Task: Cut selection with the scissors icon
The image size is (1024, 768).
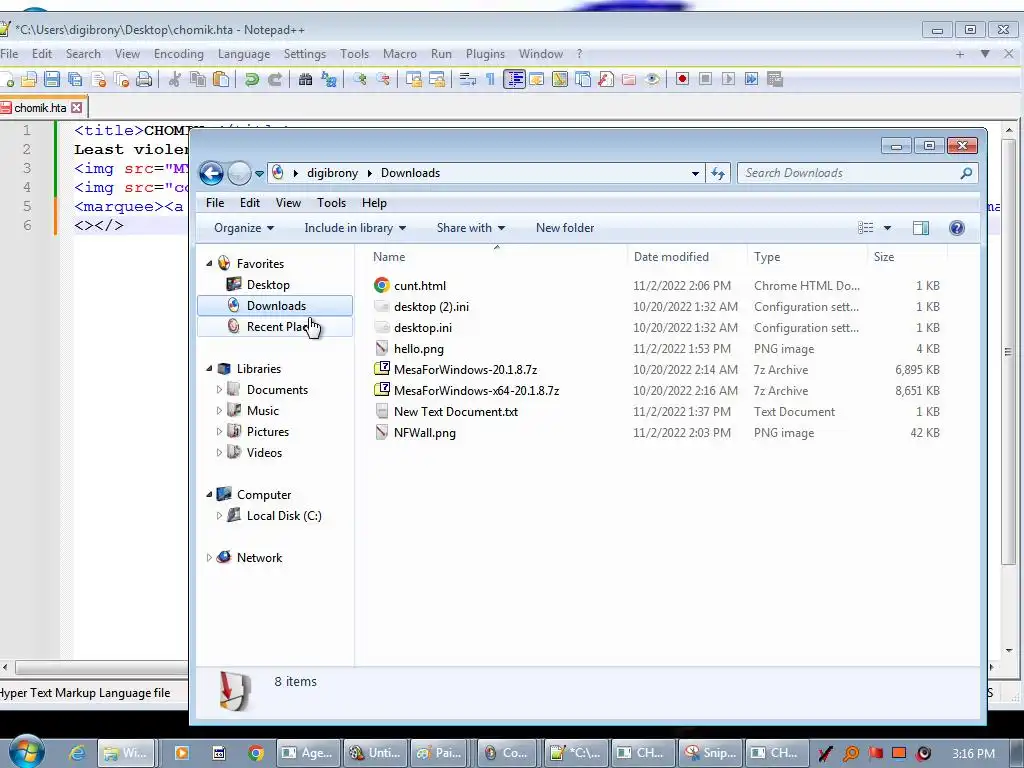Action: coord(174,79)
